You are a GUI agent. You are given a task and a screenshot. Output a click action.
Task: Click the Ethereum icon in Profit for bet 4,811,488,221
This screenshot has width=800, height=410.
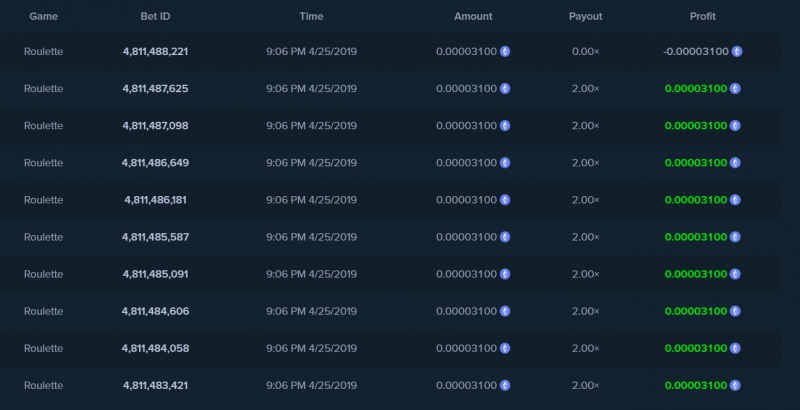(737, 52)
